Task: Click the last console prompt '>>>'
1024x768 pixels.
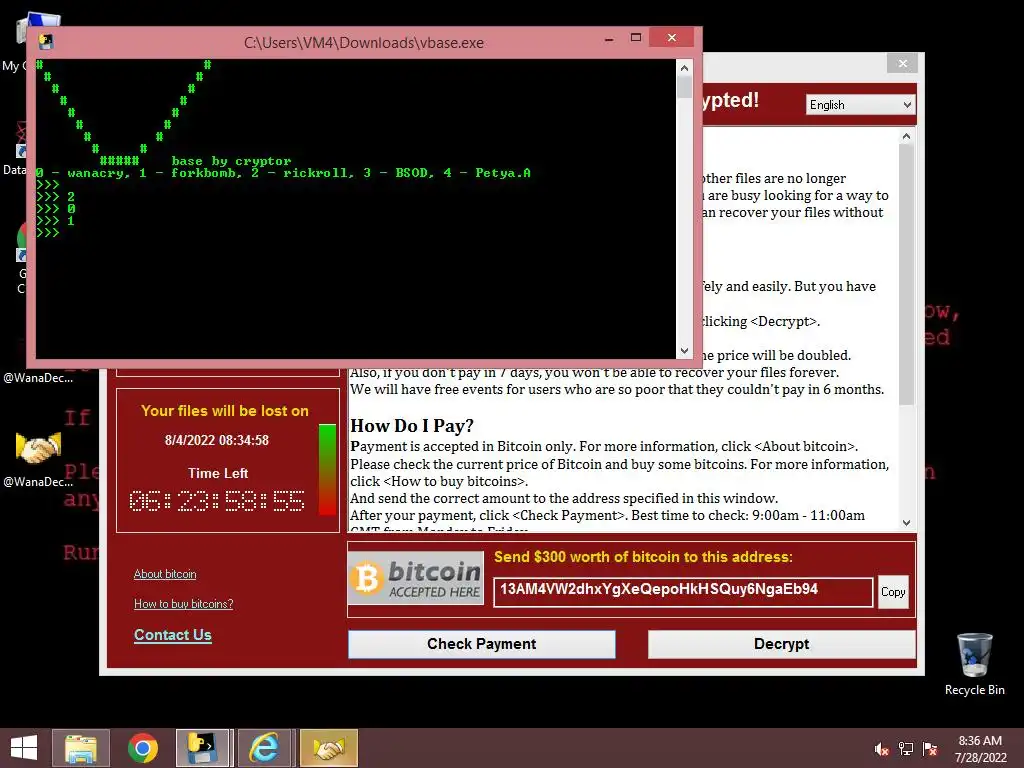Action: [x=48, y=232]
